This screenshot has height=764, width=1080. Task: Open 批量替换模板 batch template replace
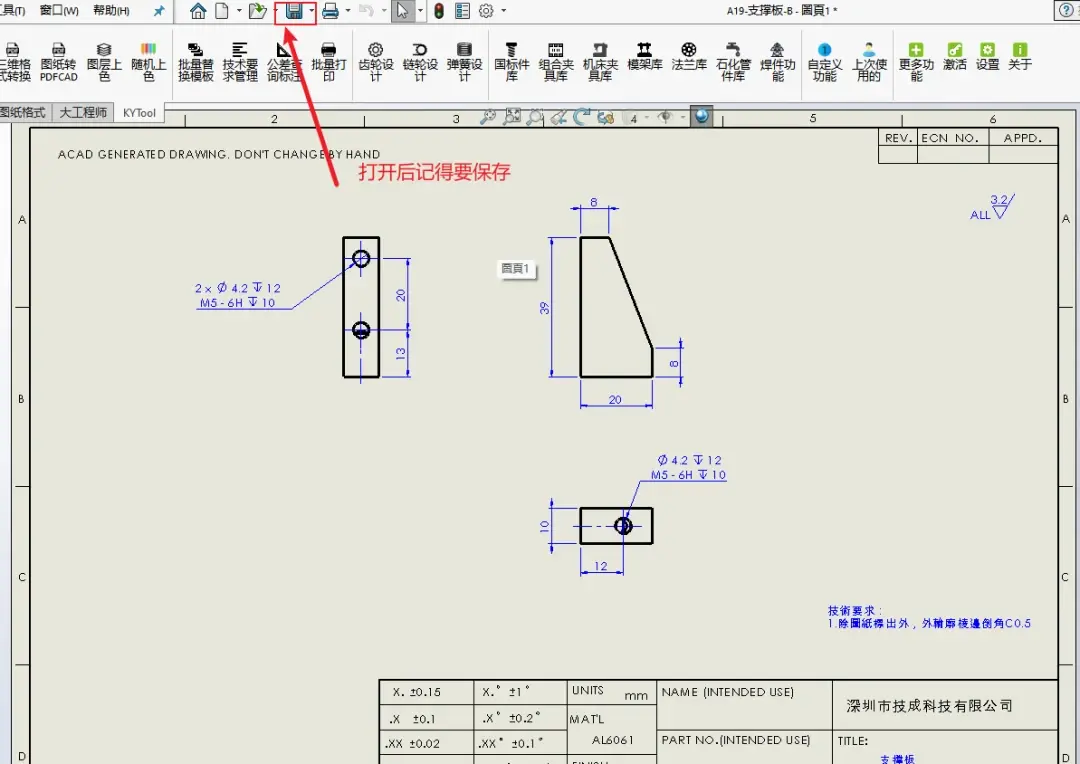196,62
